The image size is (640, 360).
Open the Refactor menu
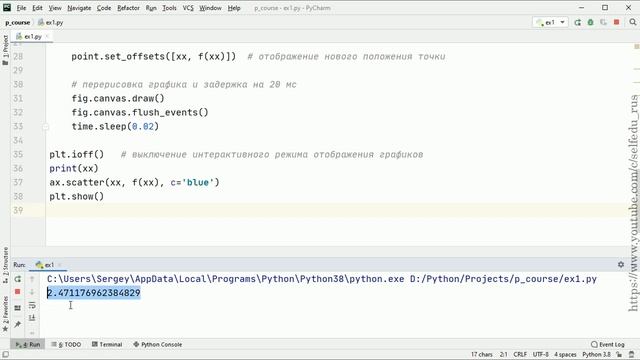pyautogui.click(x=128, y=8)
